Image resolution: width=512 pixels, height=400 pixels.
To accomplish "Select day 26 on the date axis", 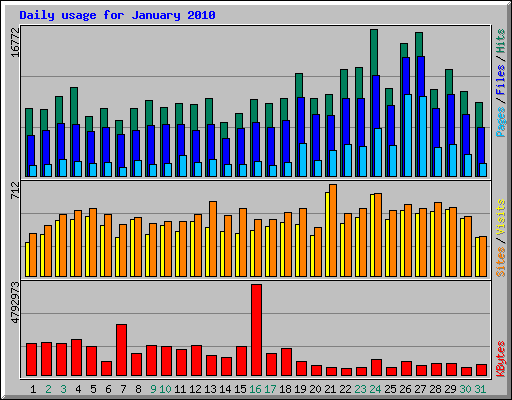I will coord(405,389).
